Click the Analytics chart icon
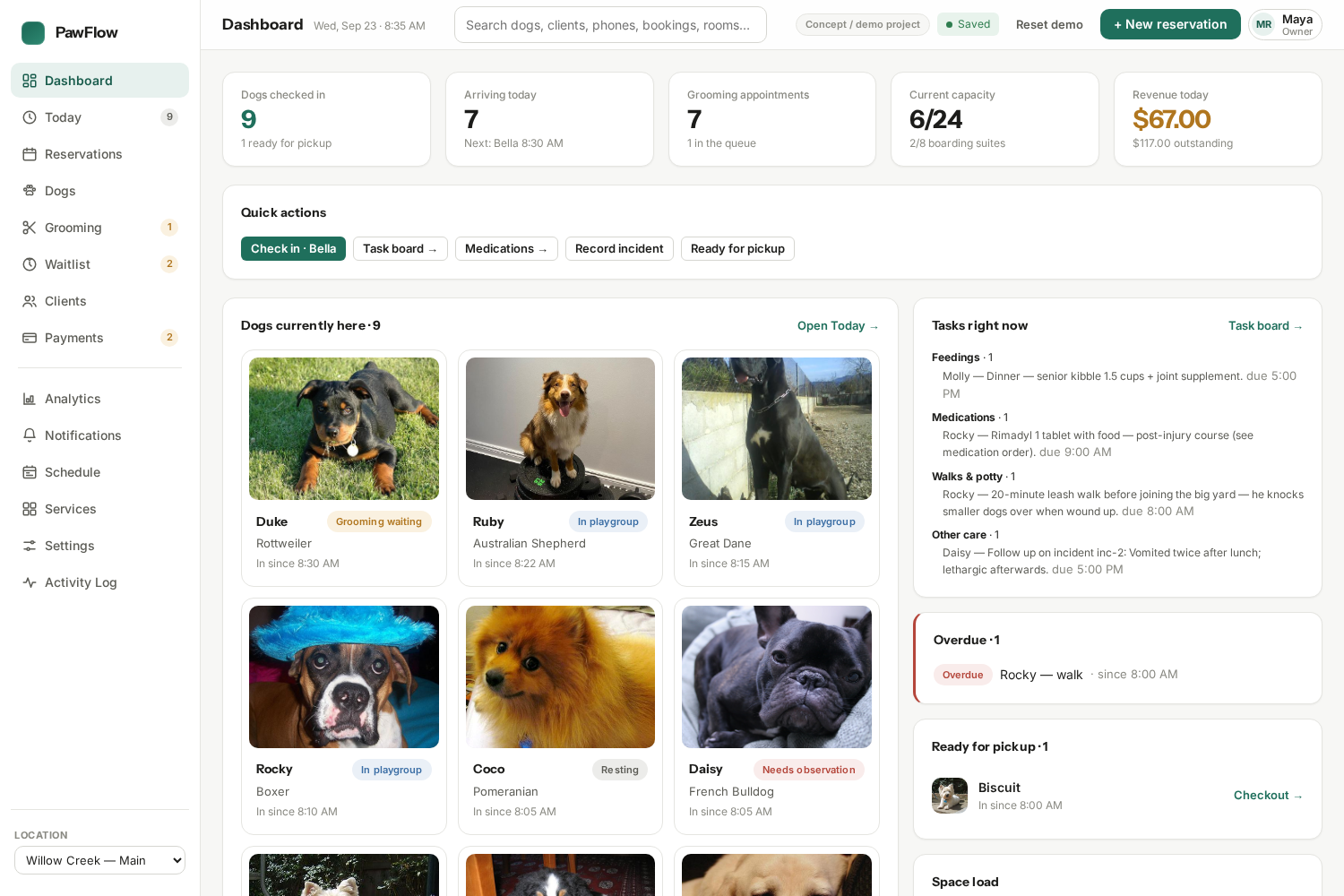This screenshot has height=896, width=1344. point(30,399)
